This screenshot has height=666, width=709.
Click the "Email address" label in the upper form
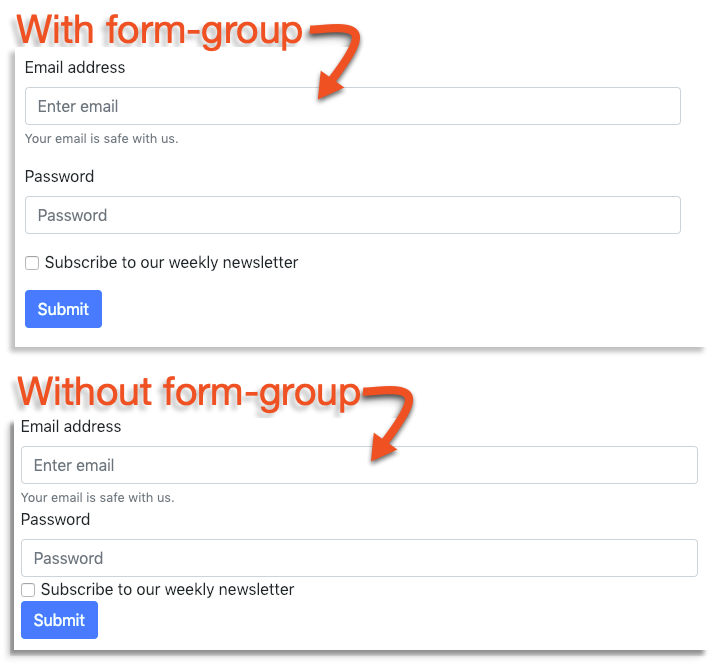tap(75, 68)
